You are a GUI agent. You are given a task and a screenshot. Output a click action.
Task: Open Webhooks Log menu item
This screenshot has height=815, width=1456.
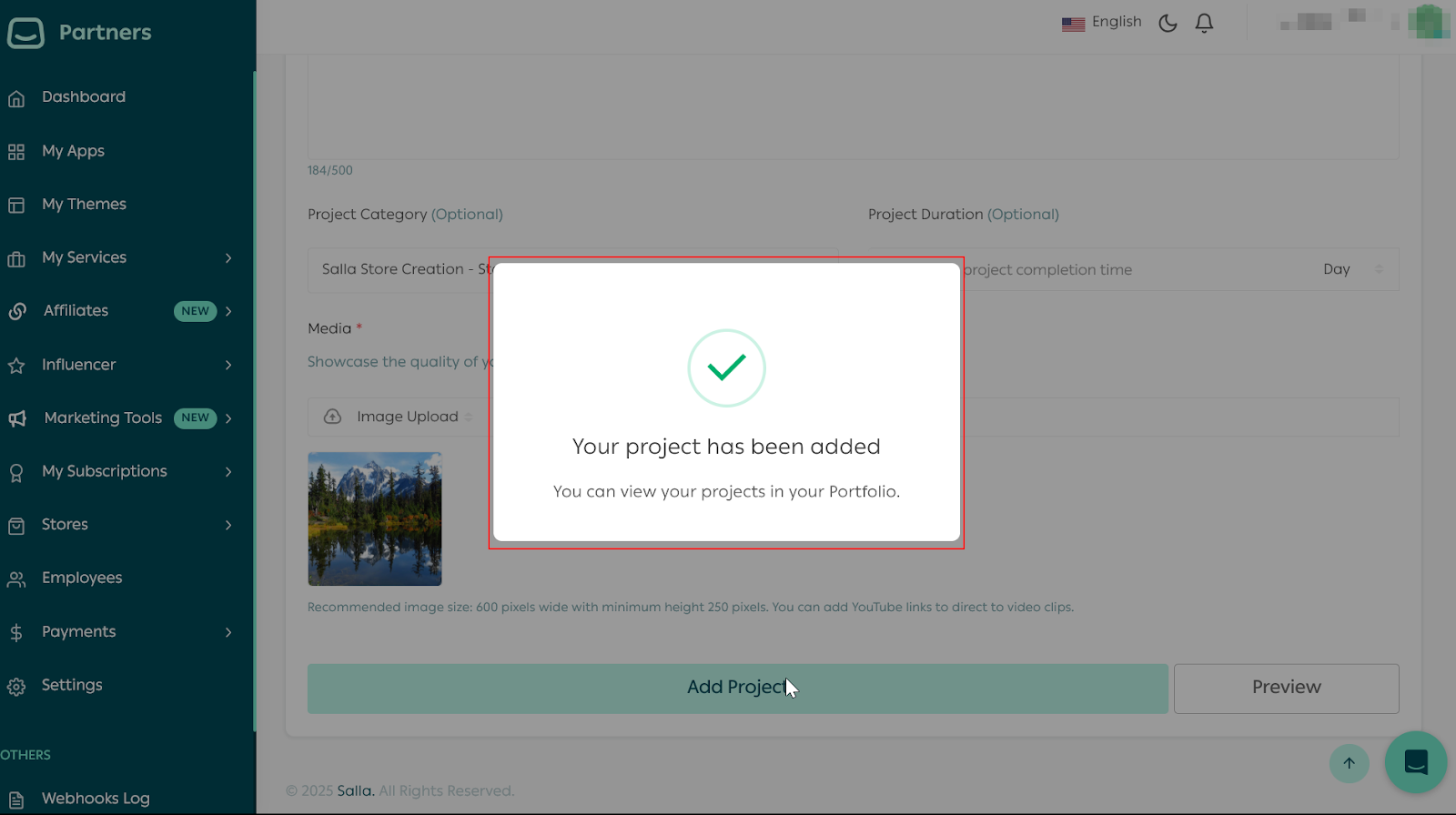pos(96,799)
